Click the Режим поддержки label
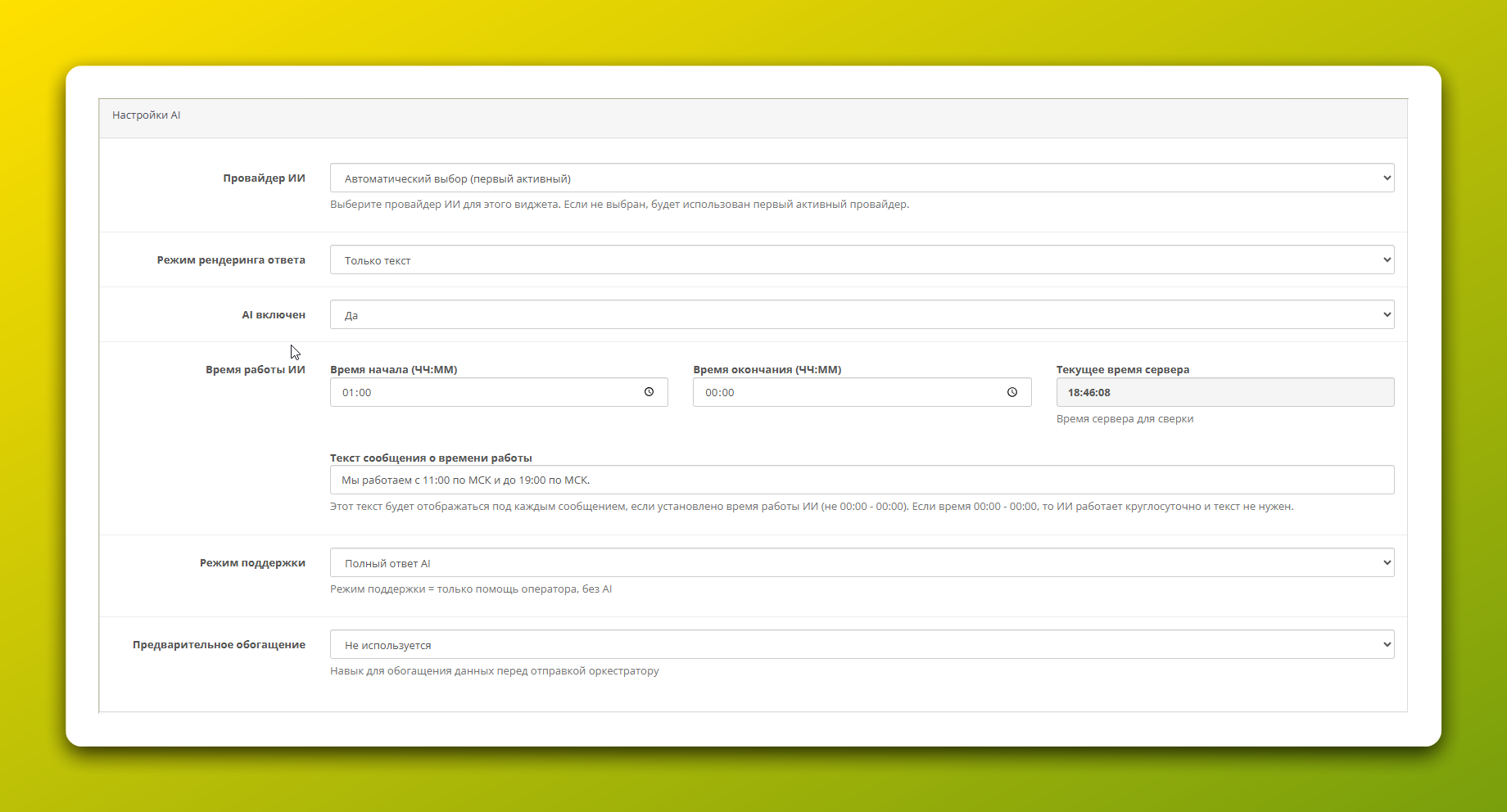Image resolution: width=1507 pixels, height=812 pixels. point(252,563)
